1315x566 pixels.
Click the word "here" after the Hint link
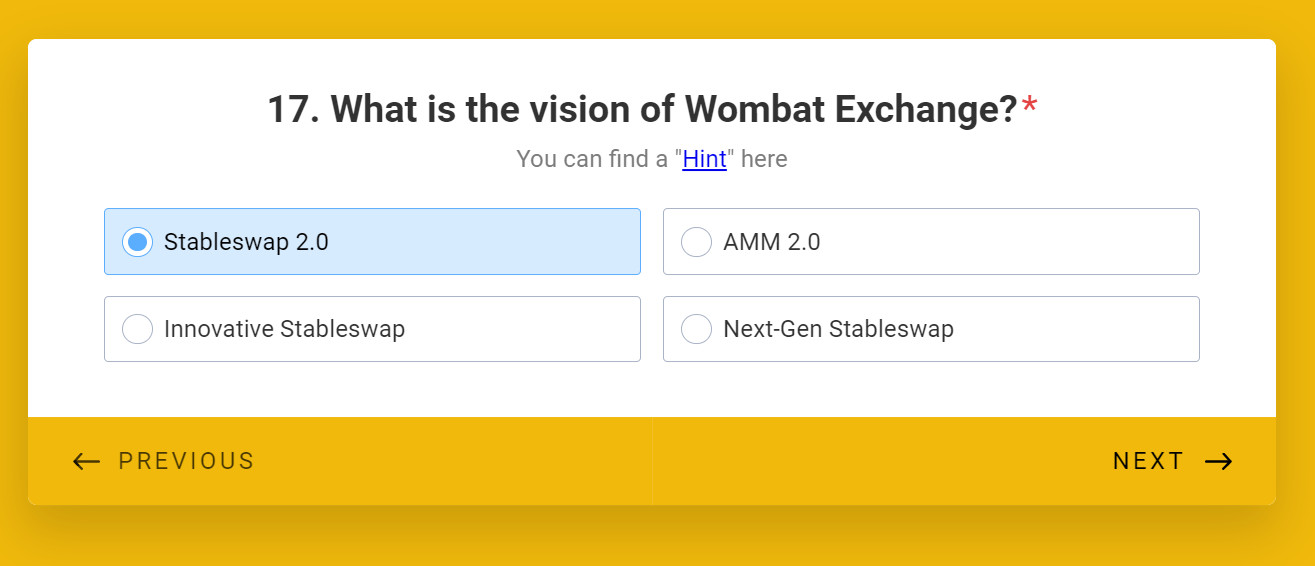click(764, 159)
